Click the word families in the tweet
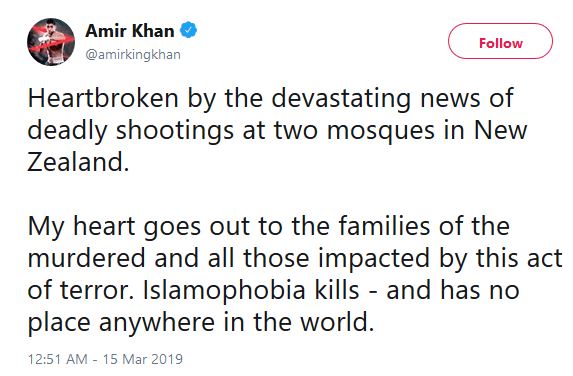This screenshot has height=376, width=573. [384, 226]
